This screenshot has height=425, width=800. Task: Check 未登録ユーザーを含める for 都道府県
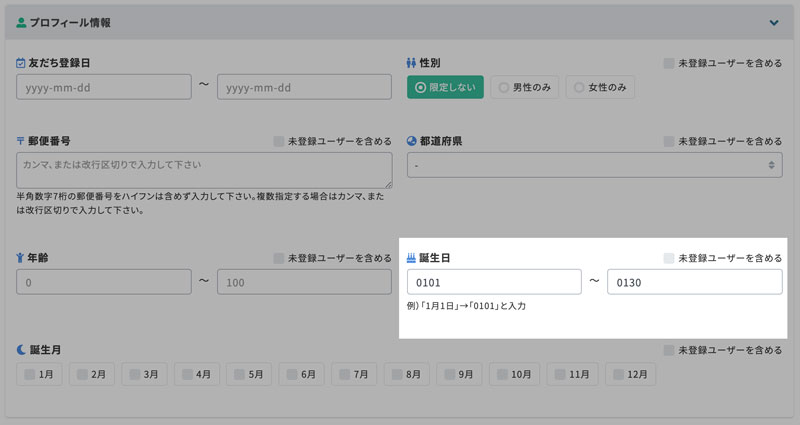click(669, 141)
